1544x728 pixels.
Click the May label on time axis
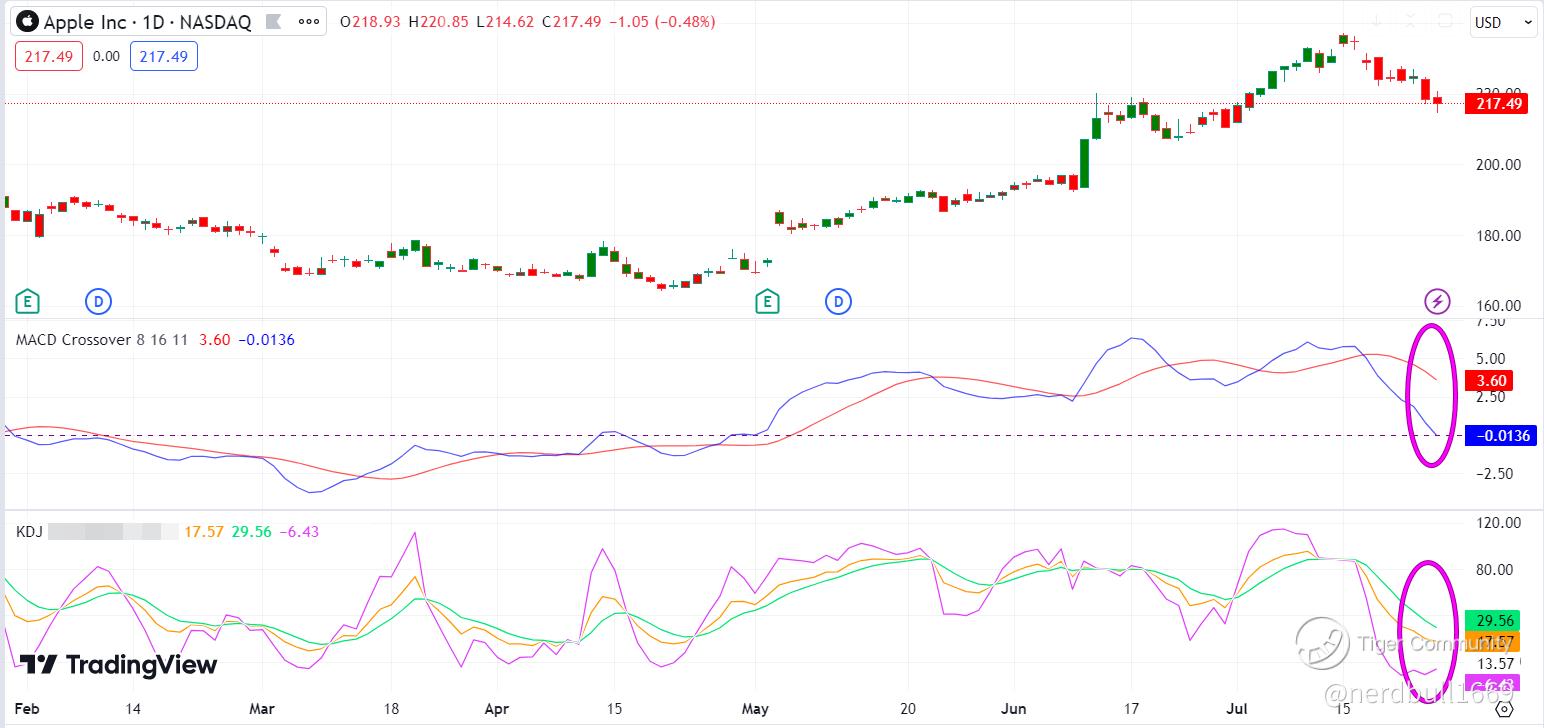coord(755,709)
